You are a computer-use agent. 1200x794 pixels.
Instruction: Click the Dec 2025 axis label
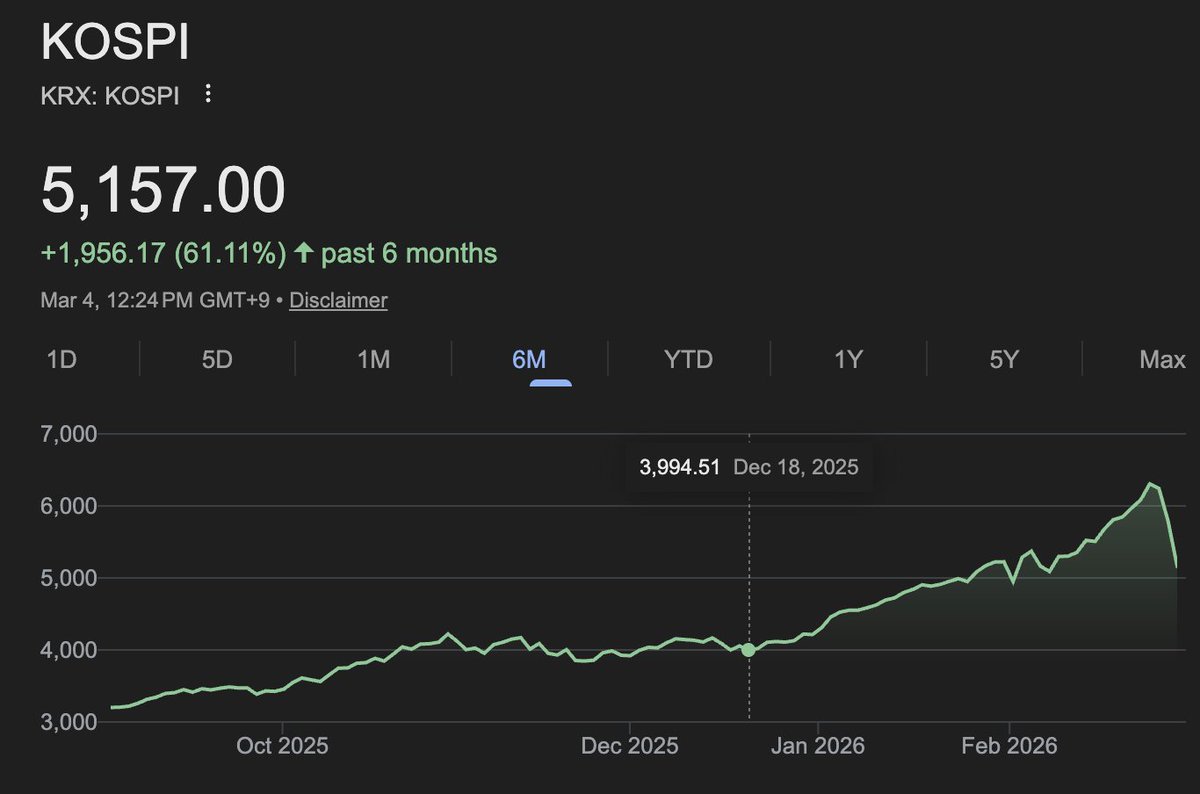click(x=631, y=746)
